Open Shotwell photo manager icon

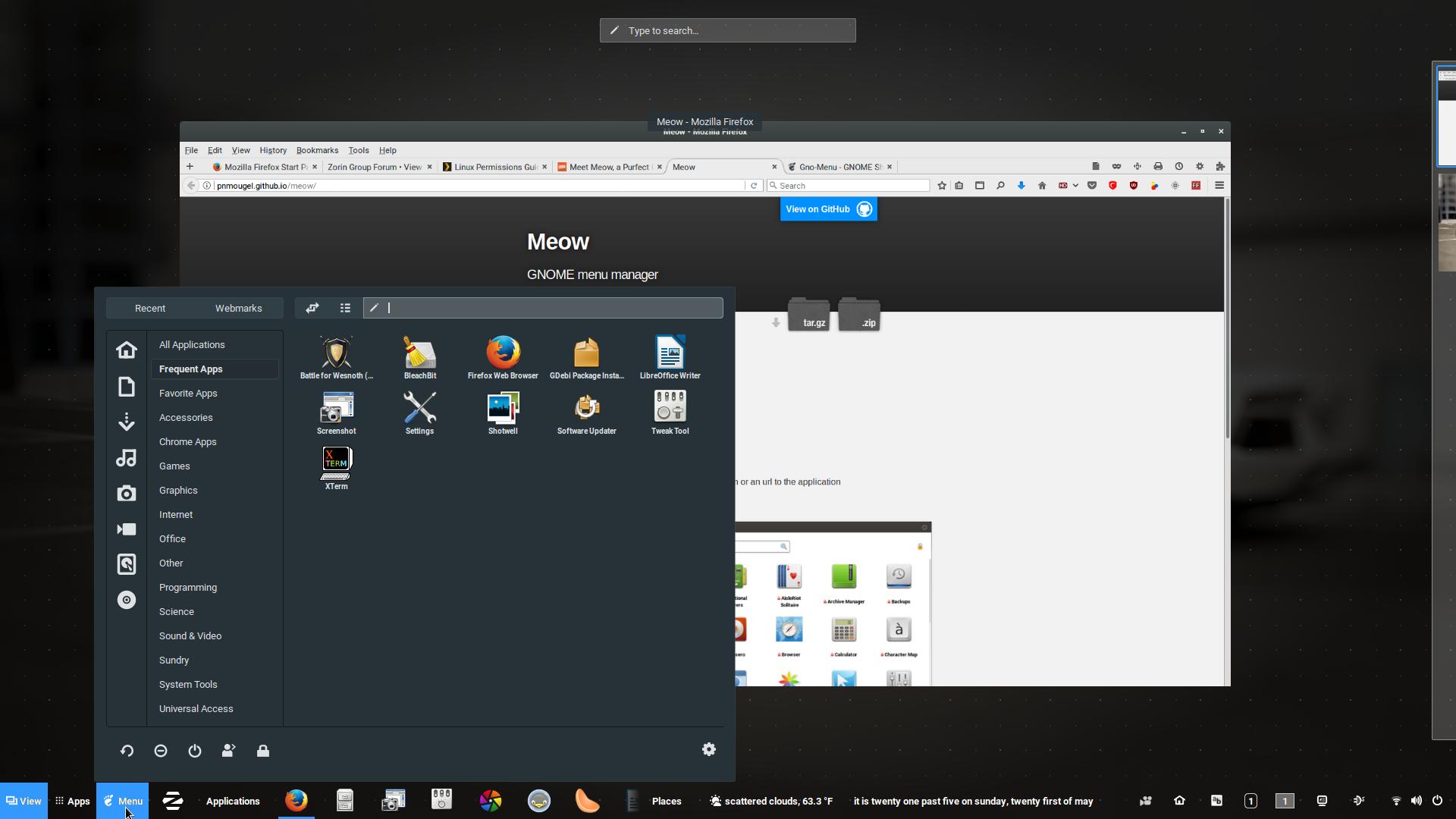tap(502, 412)
